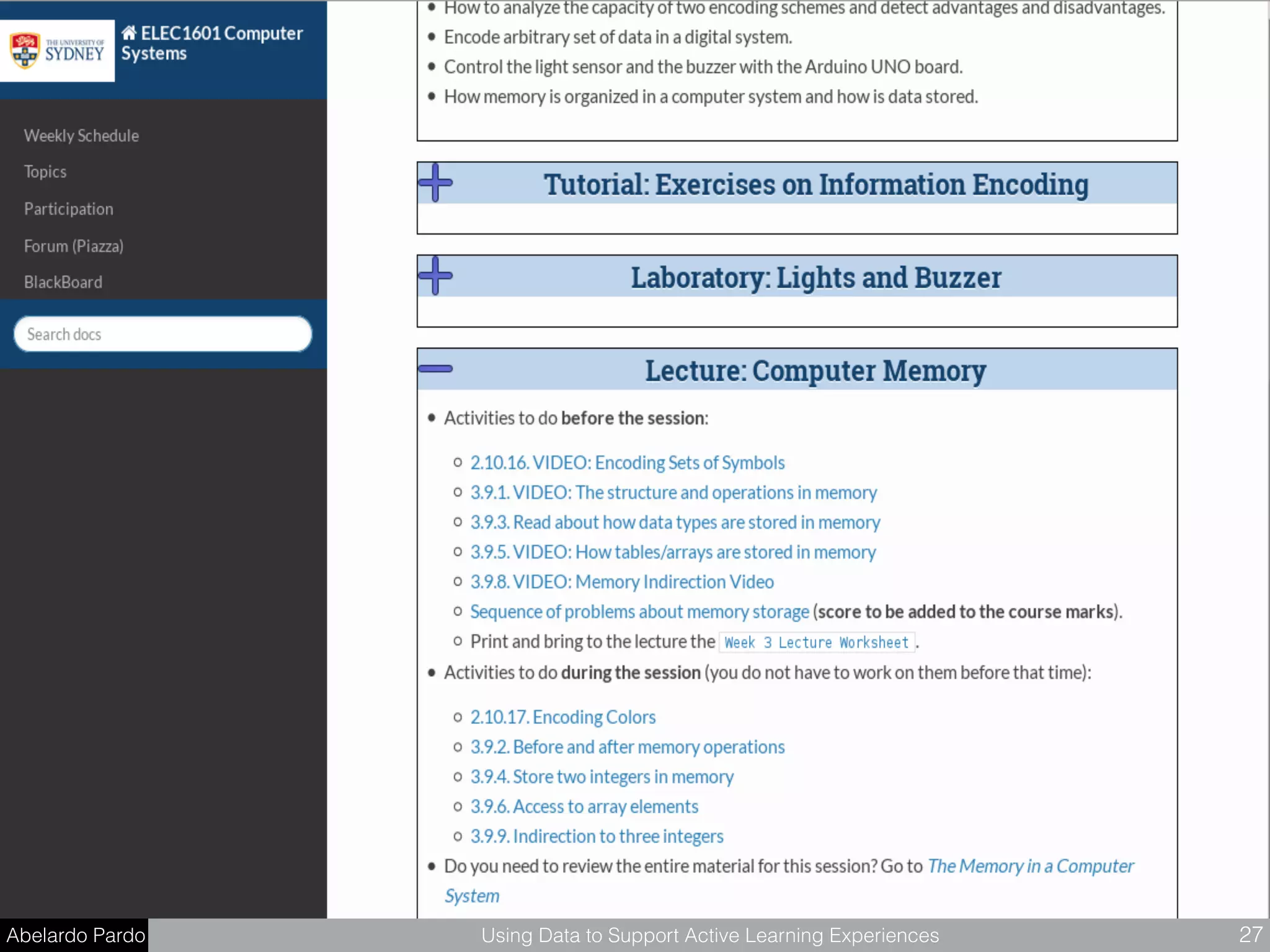Expand the Laboratory: Lights and Buzzer section
This screenshot has height=952, width=1270.
[435, 276]
